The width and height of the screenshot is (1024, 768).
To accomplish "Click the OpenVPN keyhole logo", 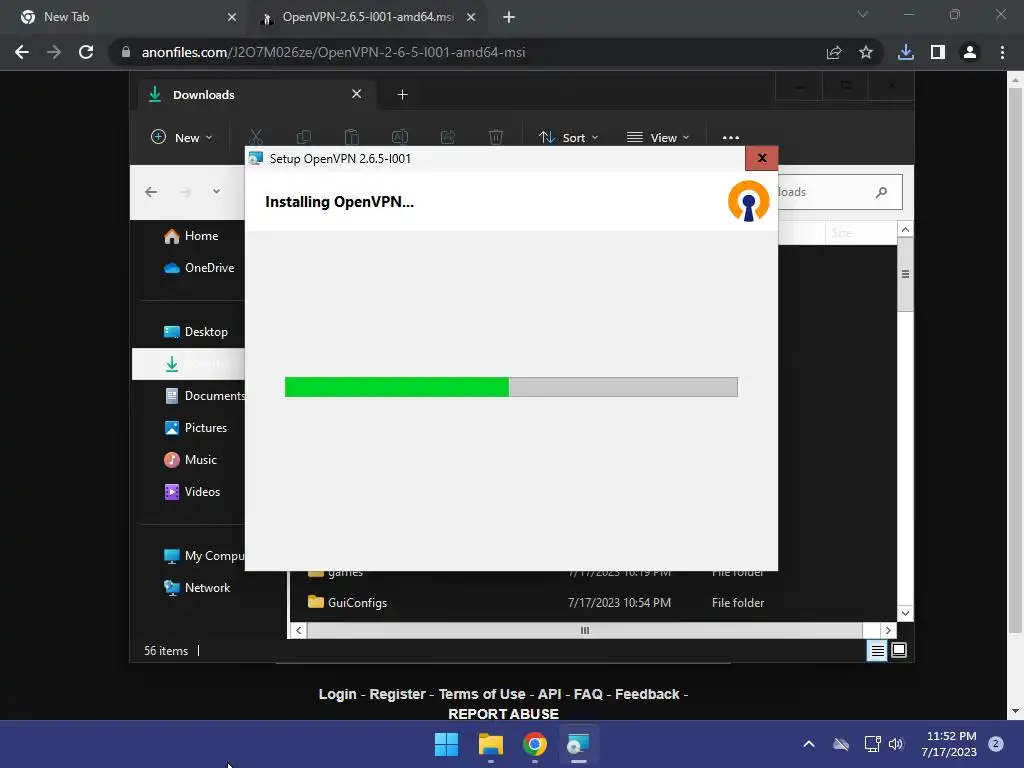I will pyautogui.click(x=748, y=201).
